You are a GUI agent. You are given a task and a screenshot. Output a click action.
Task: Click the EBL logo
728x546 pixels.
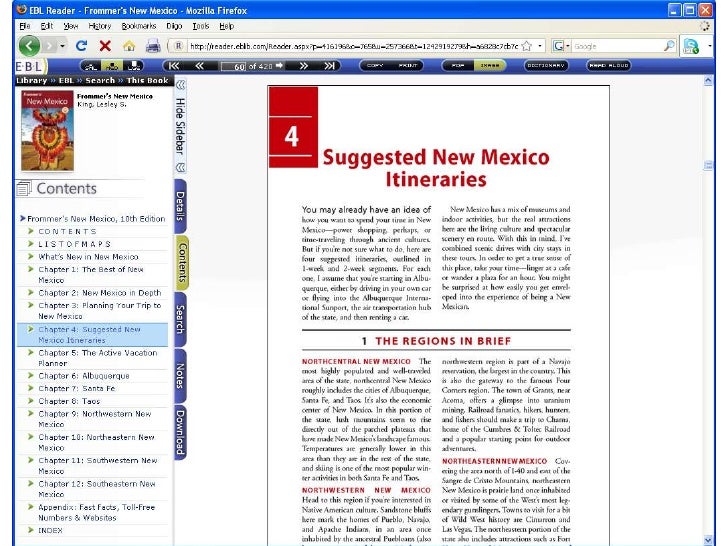point(29,66)
